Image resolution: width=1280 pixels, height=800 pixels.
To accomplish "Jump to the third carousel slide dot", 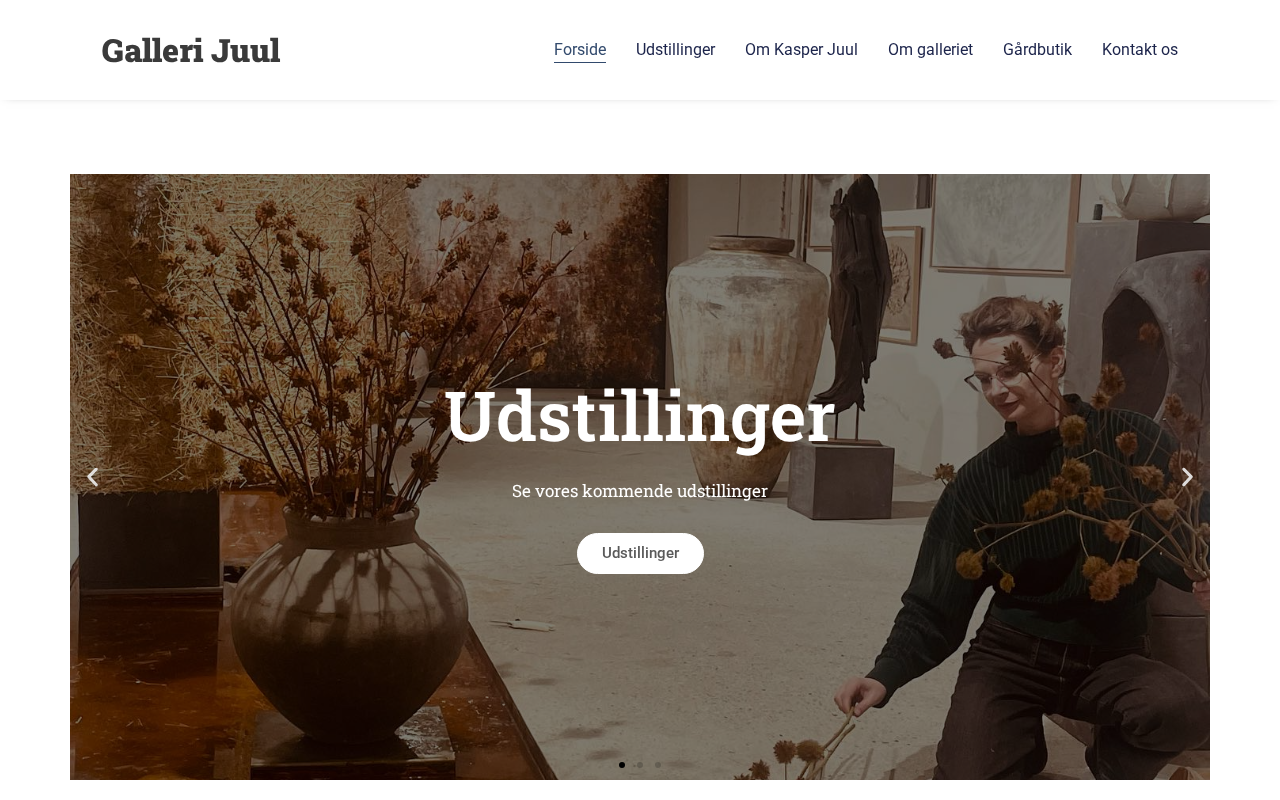I will (x=658, y=765).
